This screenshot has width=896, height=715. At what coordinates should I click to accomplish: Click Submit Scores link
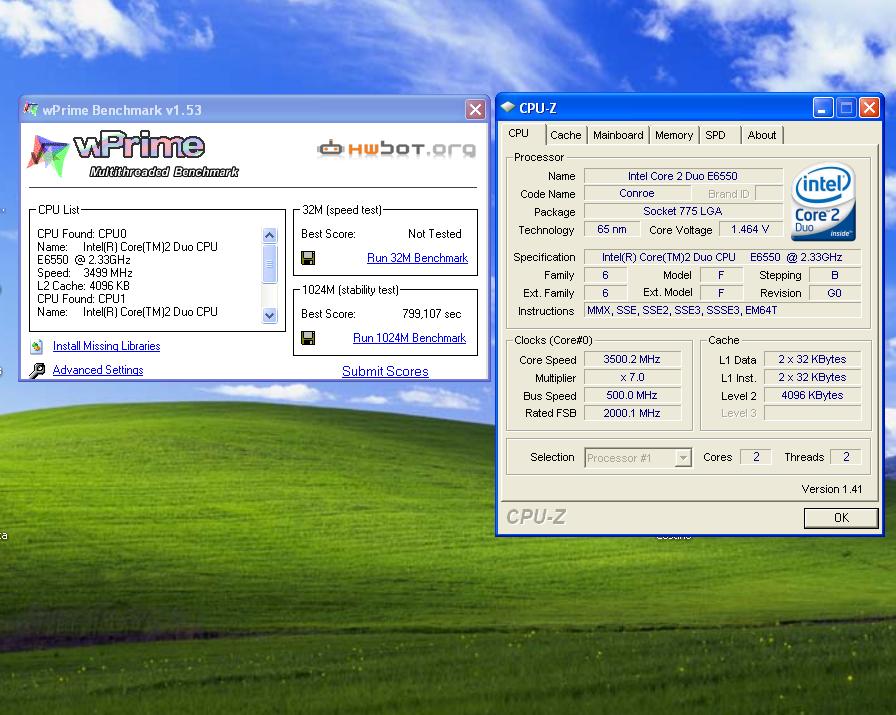pyautogui.click(x=385, y=371)
